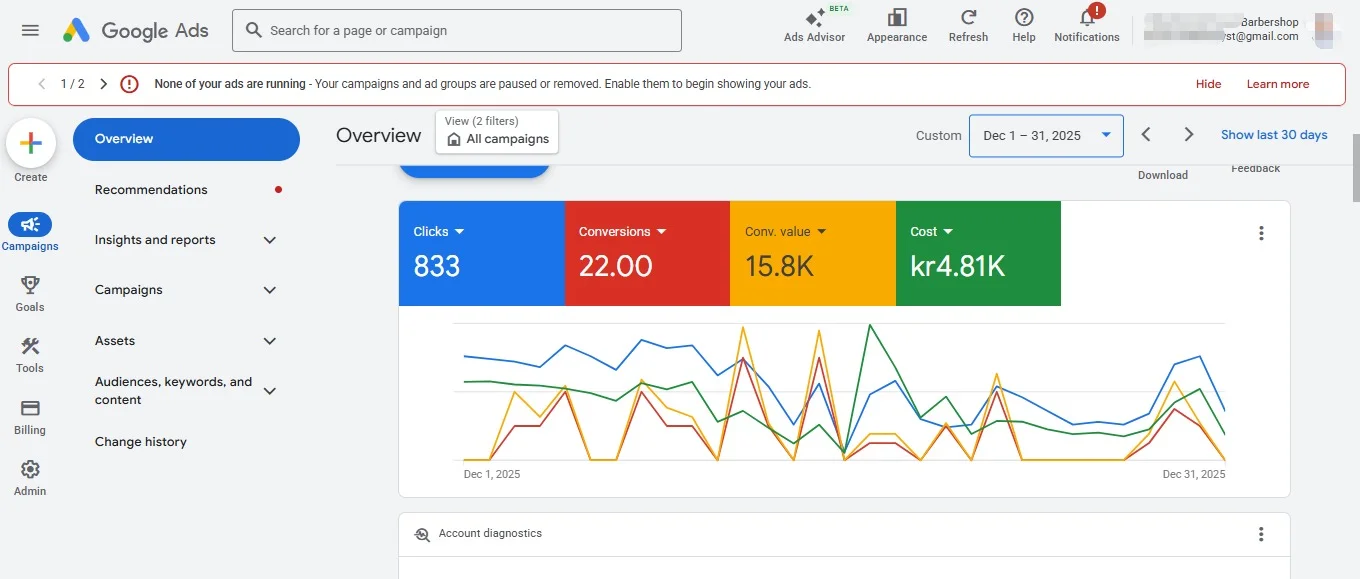
Task: Open the date range dropdown
Action: [x=1045, y=136]
